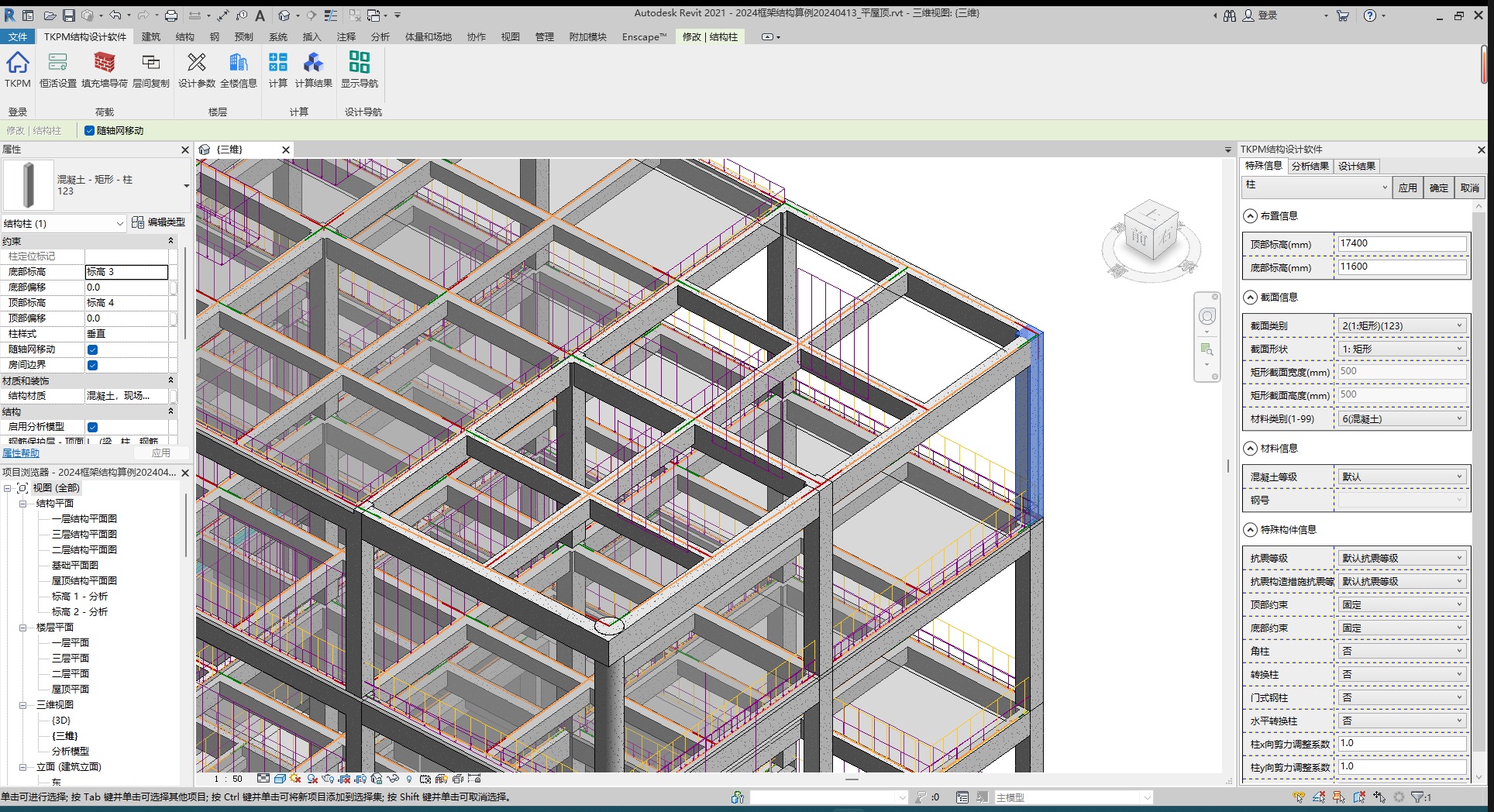Click the 顶部标高(mm) input field

tap(1401, 243)
